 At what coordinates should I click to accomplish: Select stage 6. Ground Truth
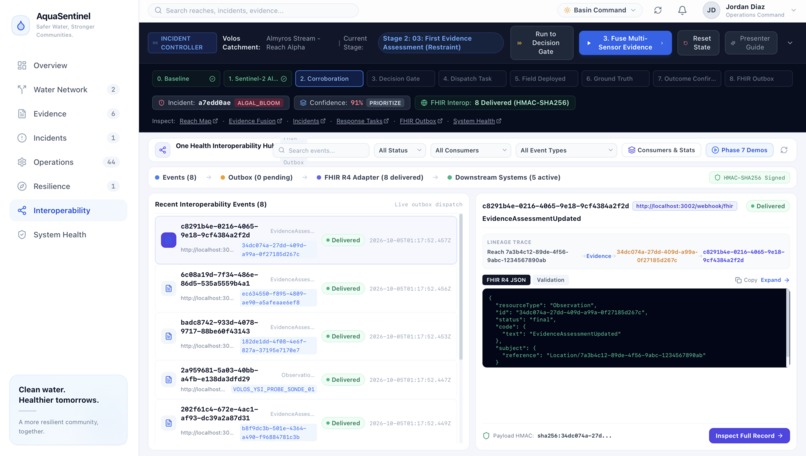pyautogui.click(x=615, y=79)
